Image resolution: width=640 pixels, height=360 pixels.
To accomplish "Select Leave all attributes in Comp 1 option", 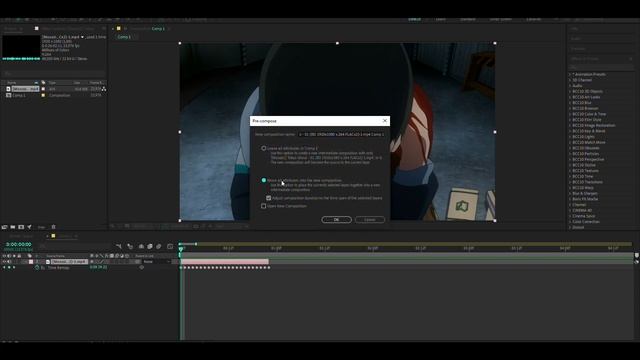I will point(264,148).
